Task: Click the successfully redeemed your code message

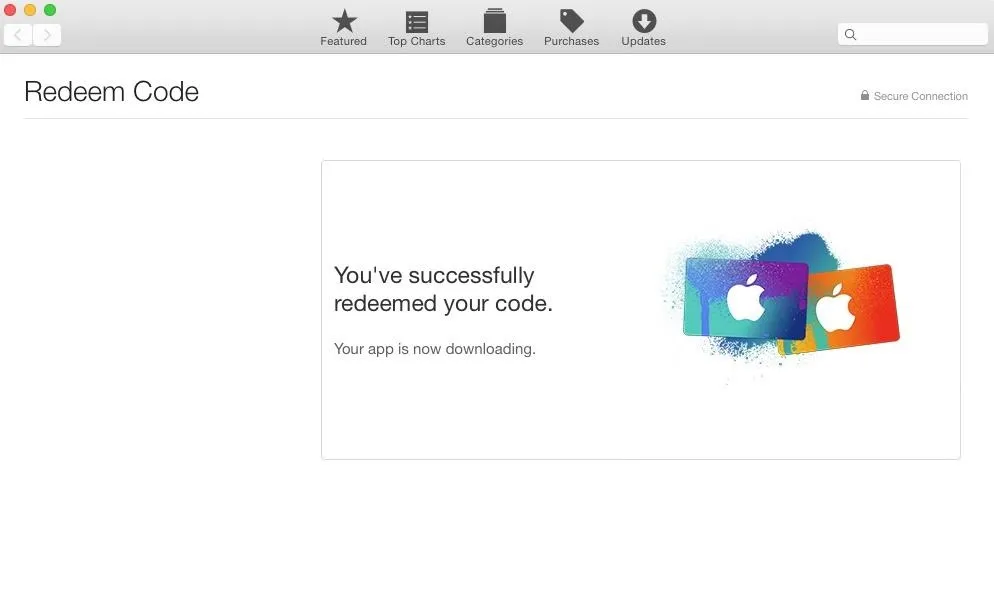Action: pos(443,289)
